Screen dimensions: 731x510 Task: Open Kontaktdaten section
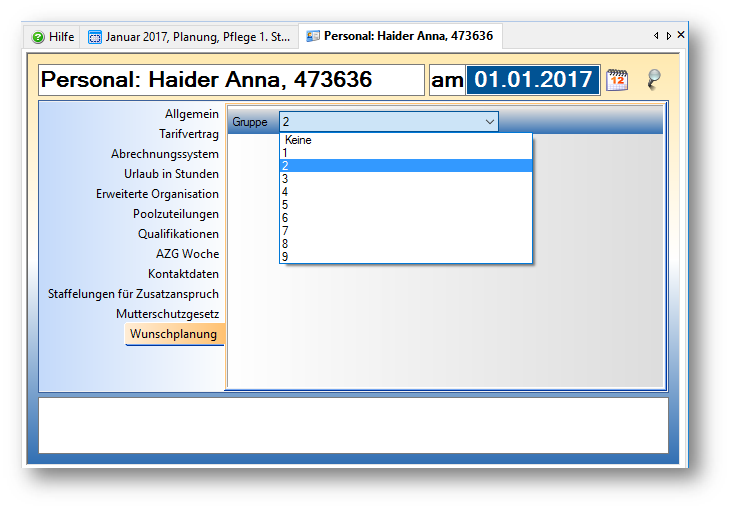tap(183, 274)
